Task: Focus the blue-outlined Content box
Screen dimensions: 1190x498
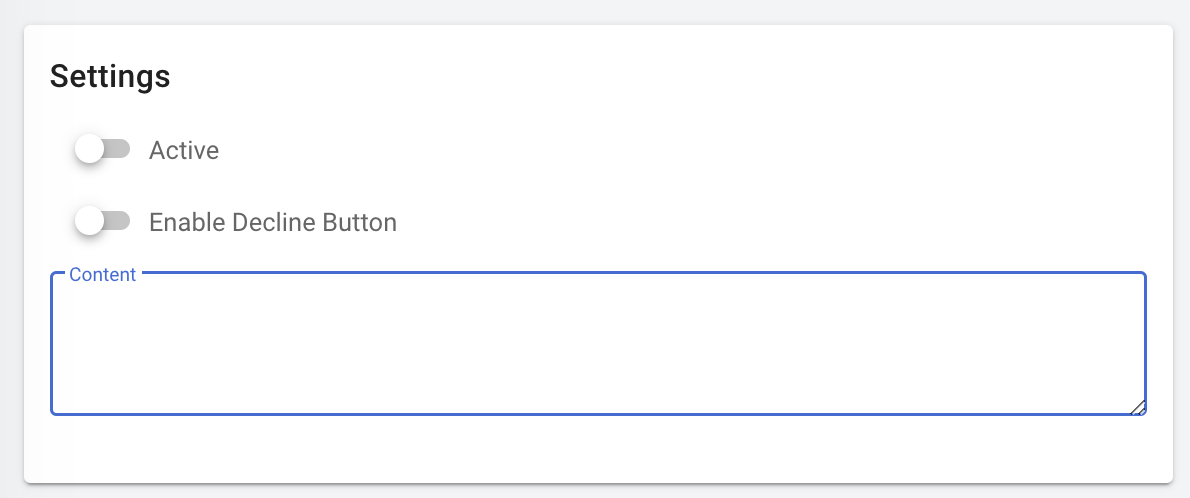Action: click(x=598, y=345)
